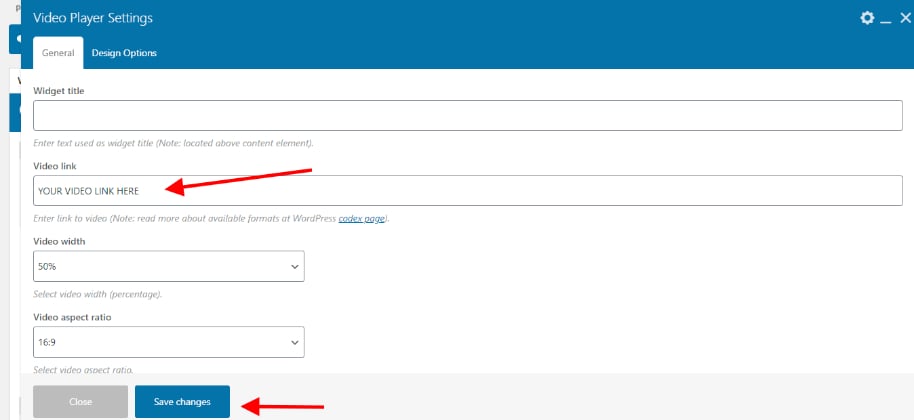Focus the Widget title text field

click(x=467, y=115)
